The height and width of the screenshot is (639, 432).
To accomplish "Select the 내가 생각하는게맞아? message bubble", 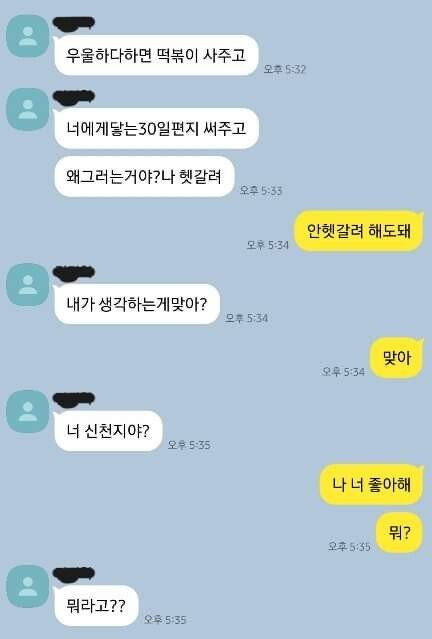I will click(x=137, y=304).
